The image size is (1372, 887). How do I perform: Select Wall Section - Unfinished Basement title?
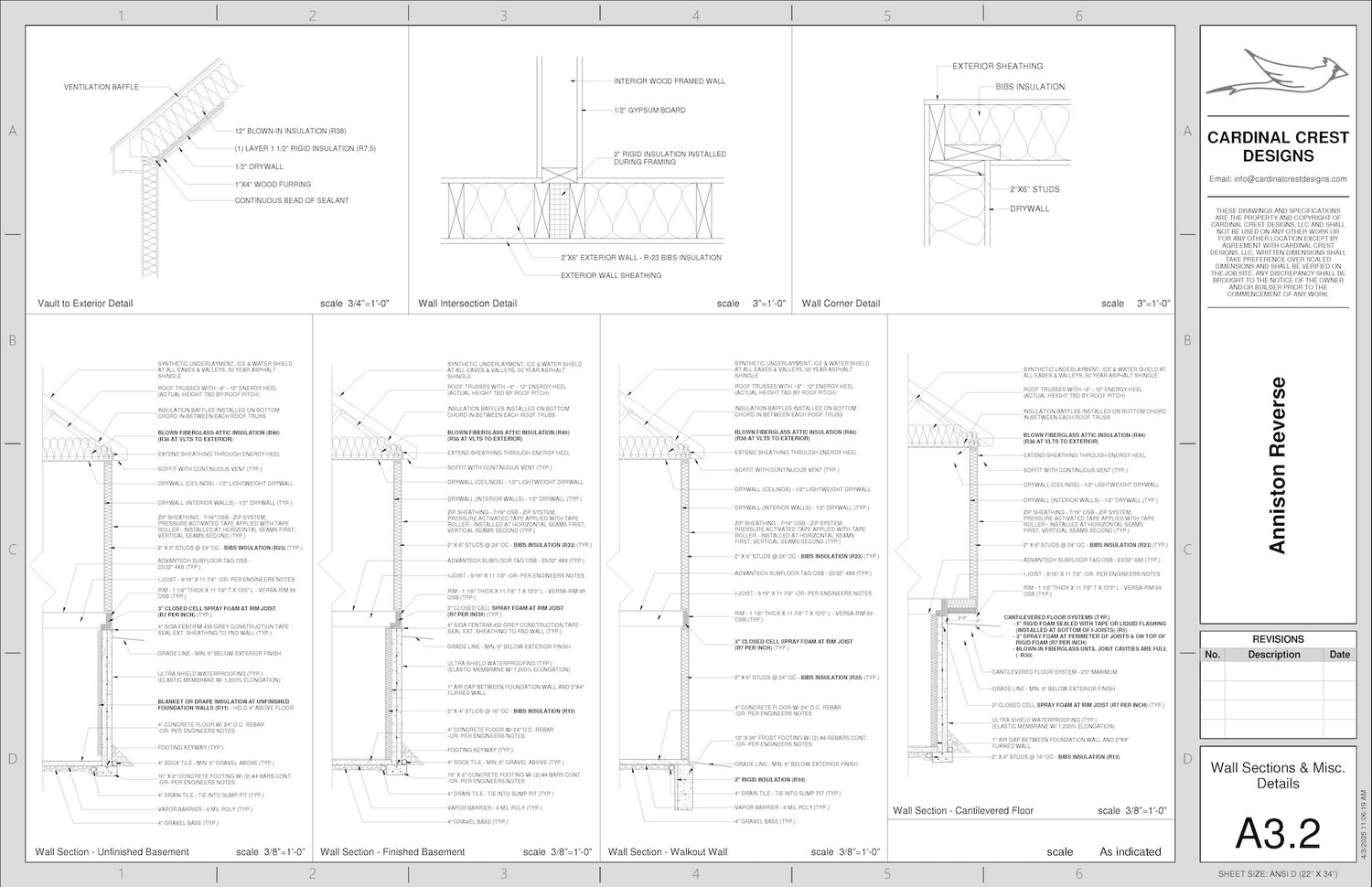click(x=112, y=852)
